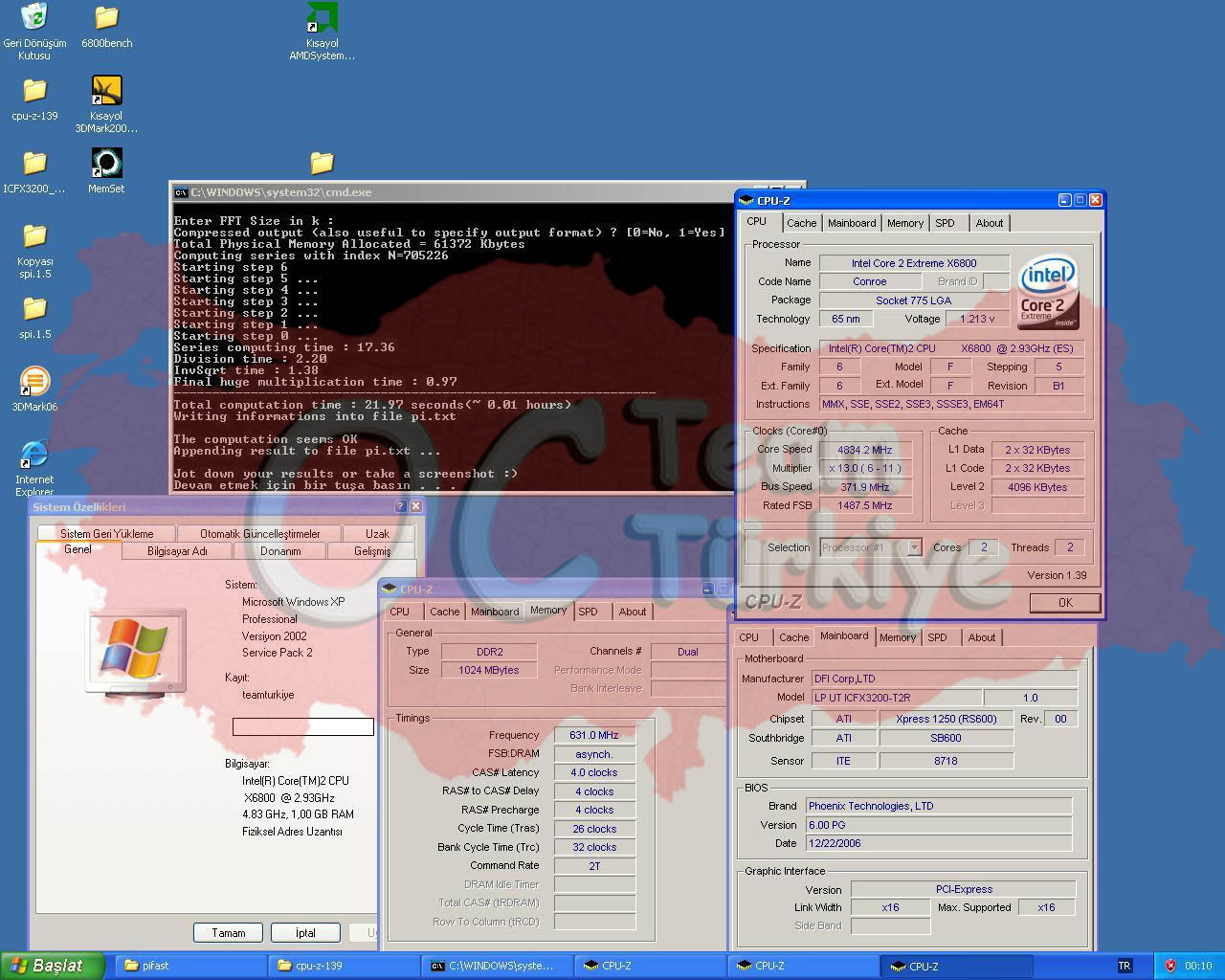Click the cmd.exe title bar icon
Image resolution: width=1225 pixels, height=980 pixels.
click(181, 192)
